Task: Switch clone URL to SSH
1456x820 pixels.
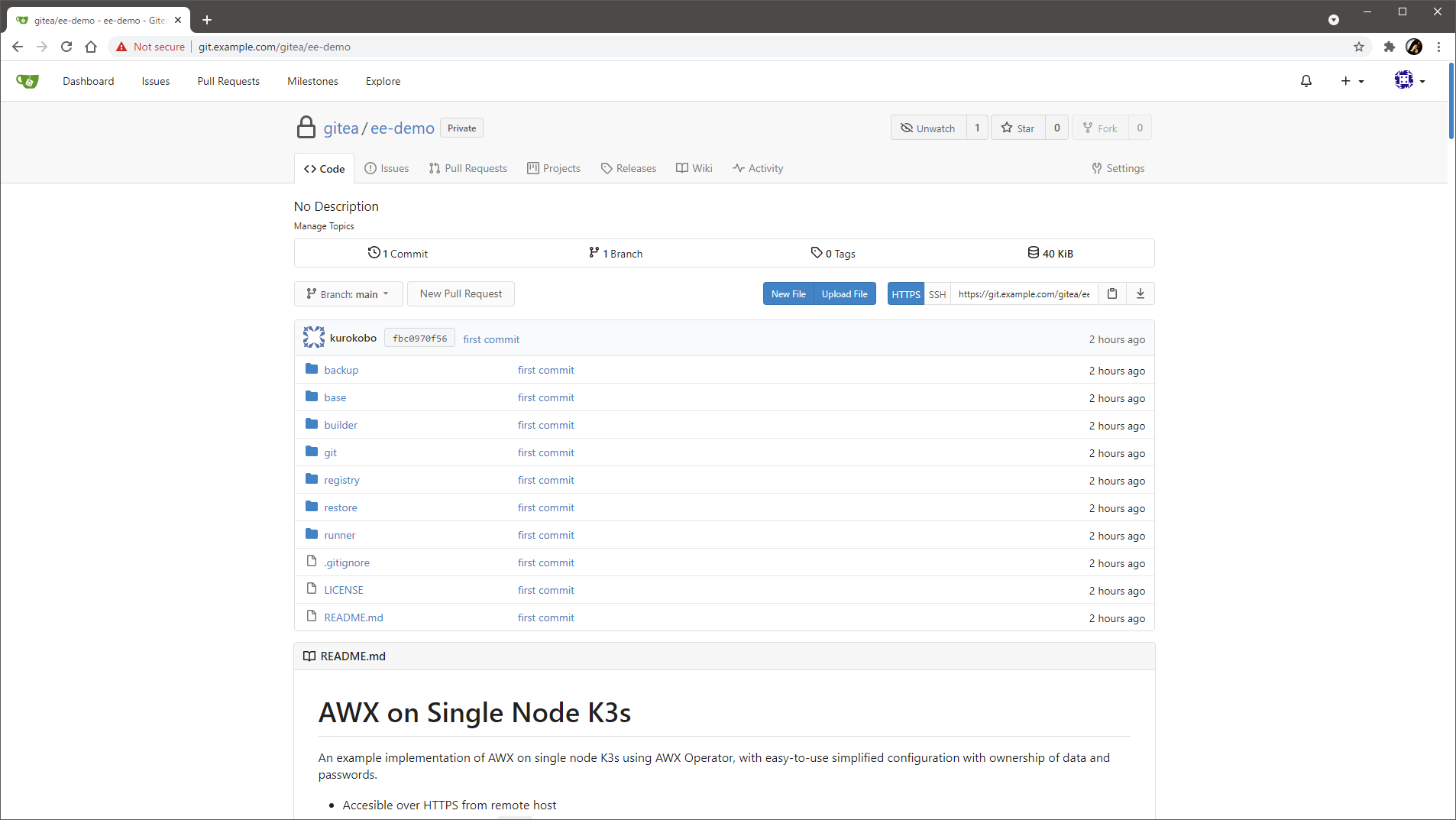Action: (937, 294)
